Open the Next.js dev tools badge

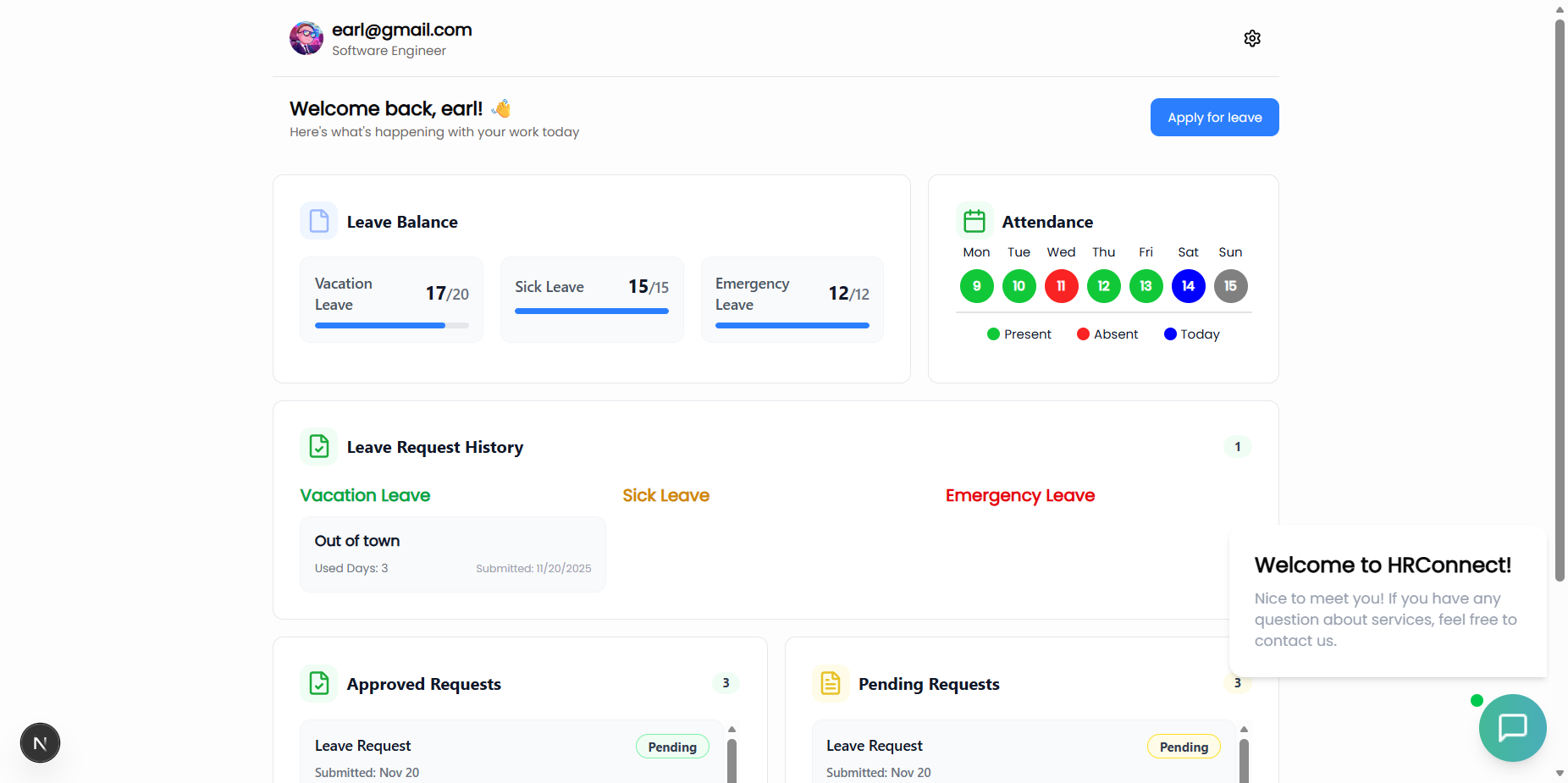(40, 743)
